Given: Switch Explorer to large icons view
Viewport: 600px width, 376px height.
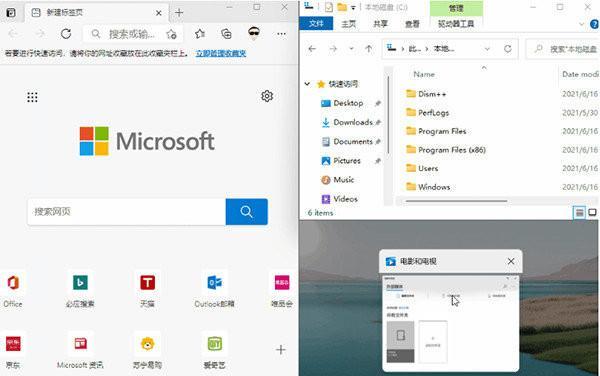Looking at the screenshot, I should (x=592, y=212).
